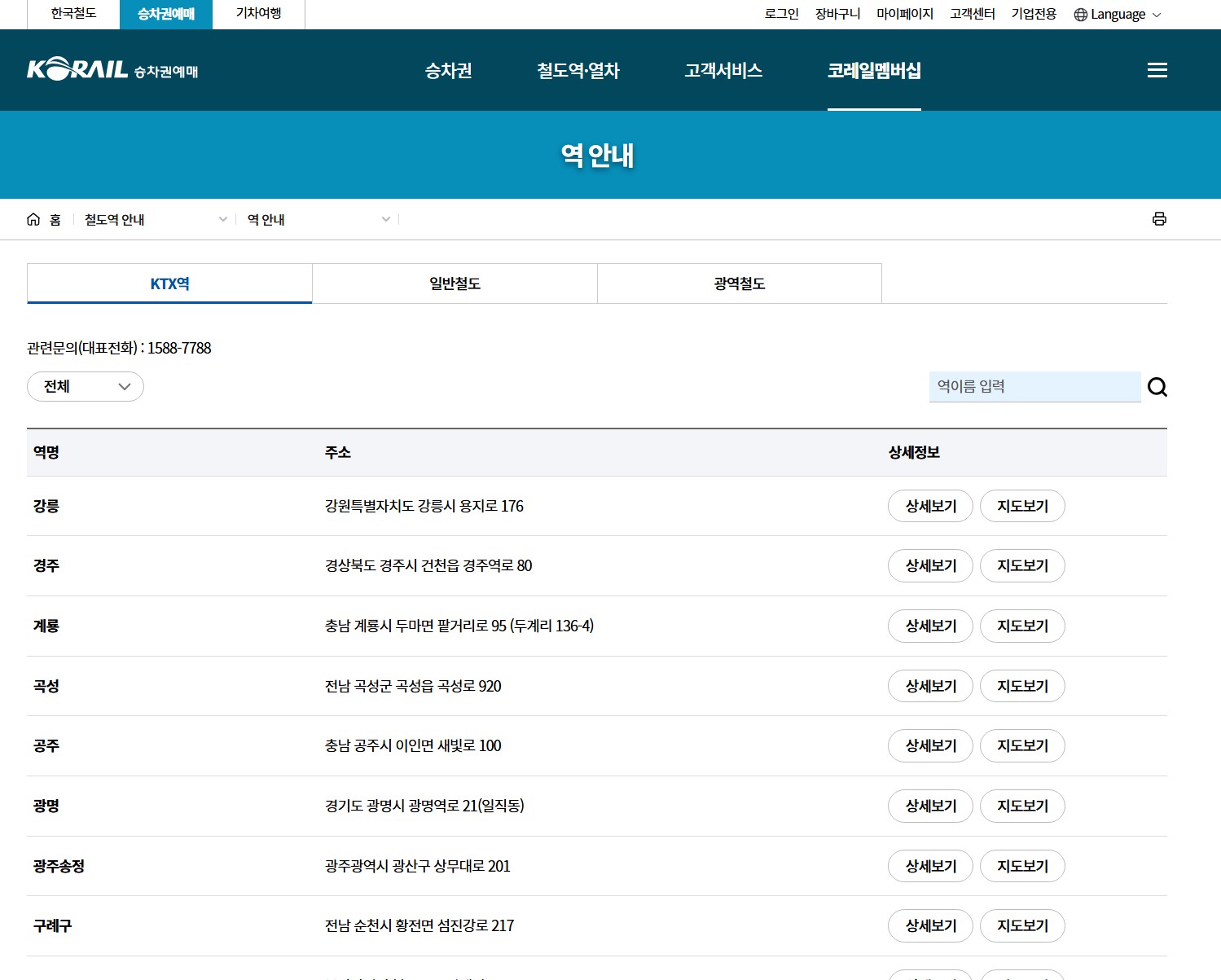Open the 전체 filter dropdown
This screenshot has height=980, width=1221.
[85, 386]
